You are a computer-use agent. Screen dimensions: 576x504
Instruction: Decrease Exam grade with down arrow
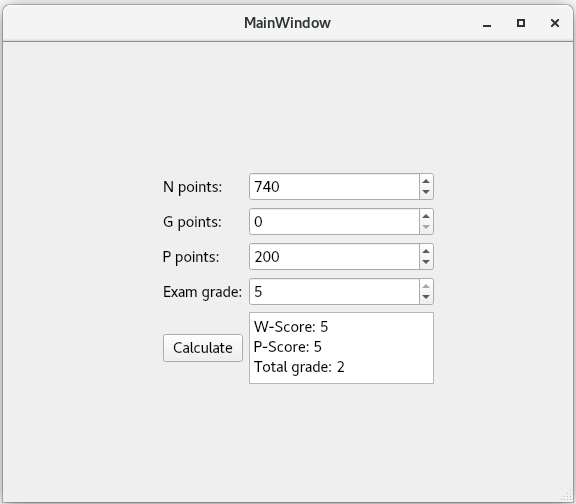tap(426, 297)
